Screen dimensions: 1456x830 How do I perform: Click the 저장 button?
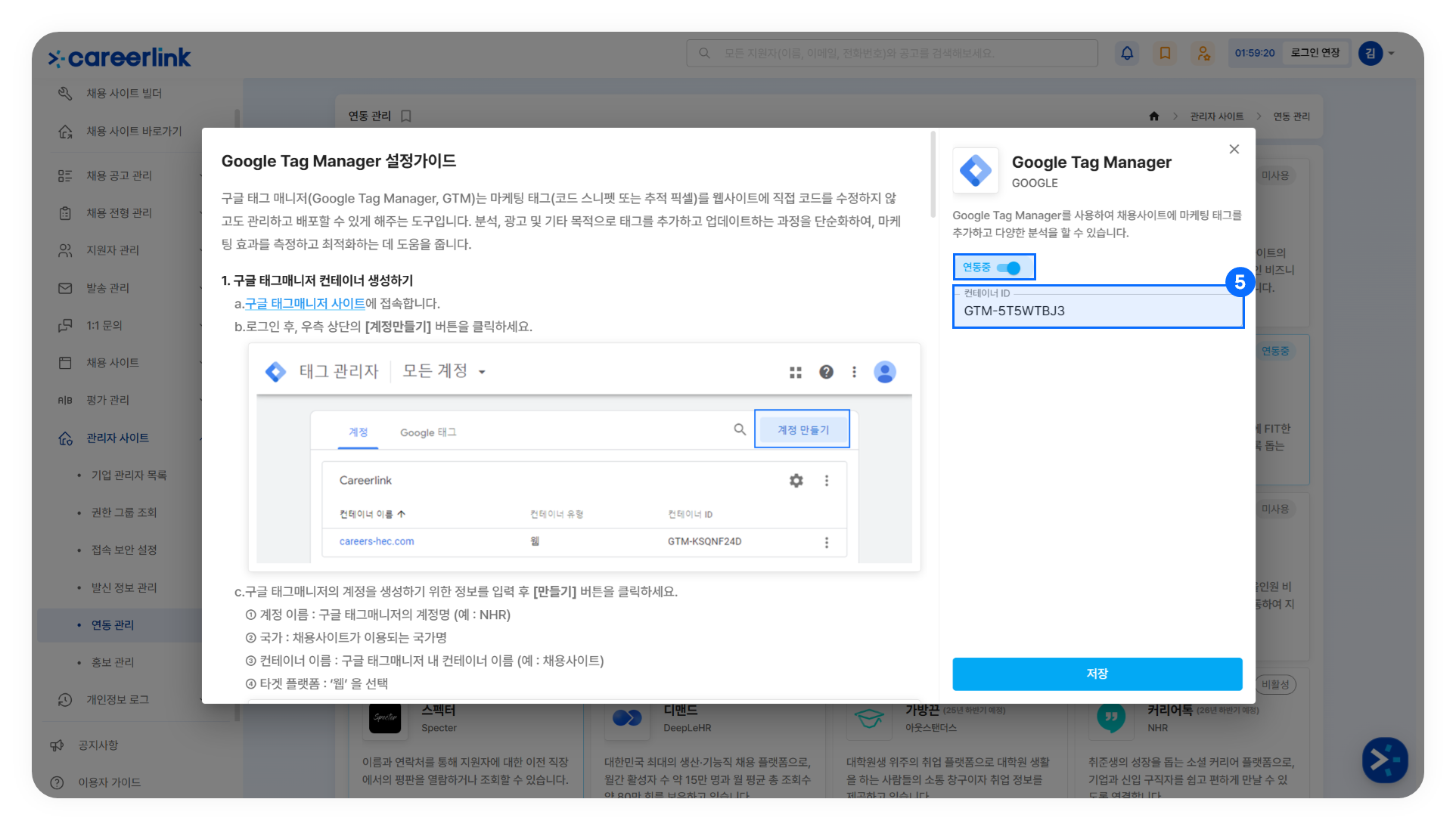tap(1097, 674)
